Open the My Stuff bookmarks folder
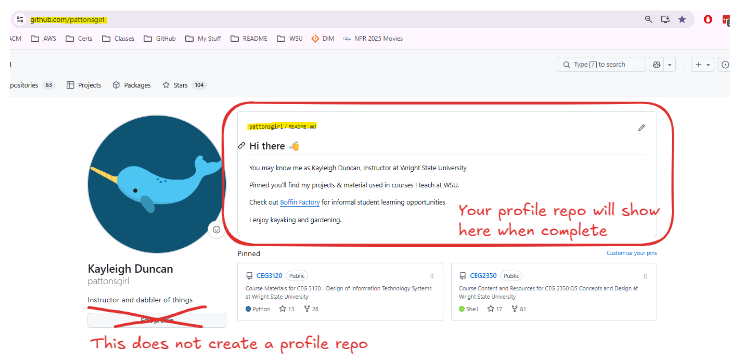Viewport: 739px width, 364px height. tap(203, 39)
